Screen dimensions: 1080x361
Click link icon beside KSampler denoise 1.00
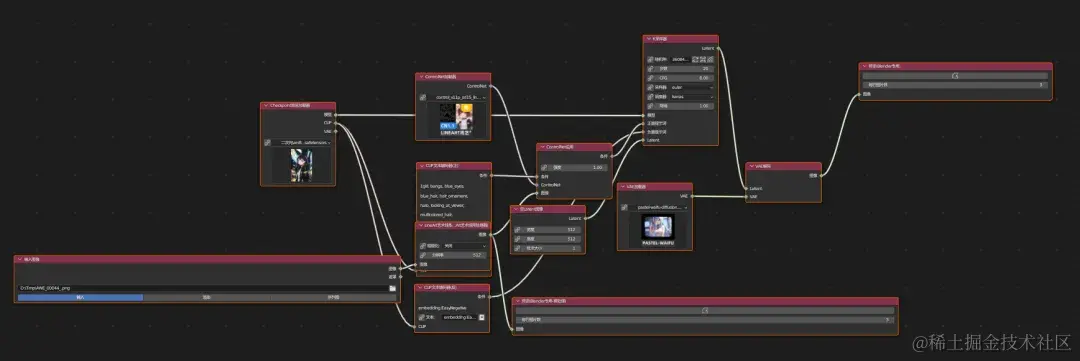click(650, 106)
